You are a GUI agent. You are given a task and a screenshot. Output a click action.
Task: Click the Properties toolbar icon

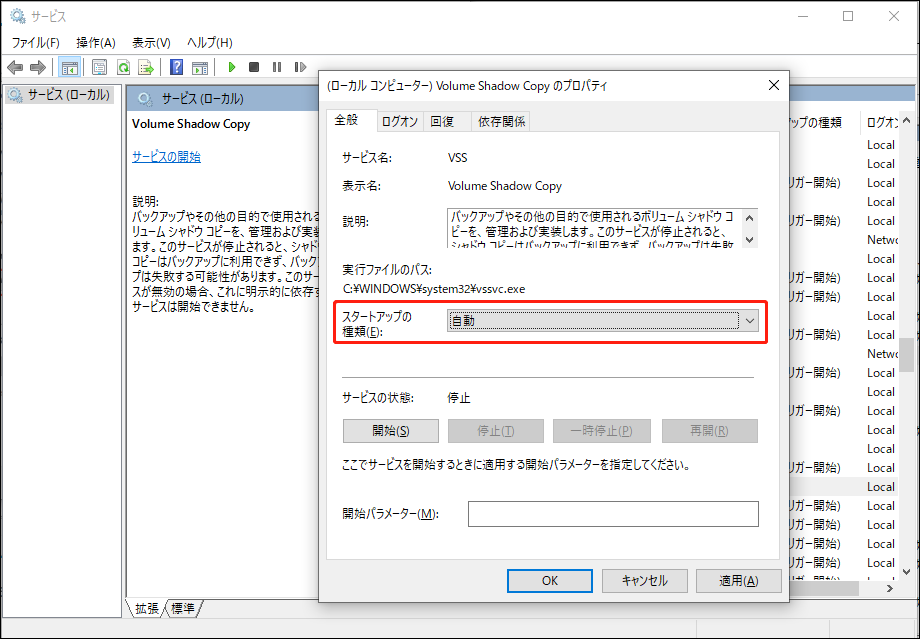click(x=97, y=67)
